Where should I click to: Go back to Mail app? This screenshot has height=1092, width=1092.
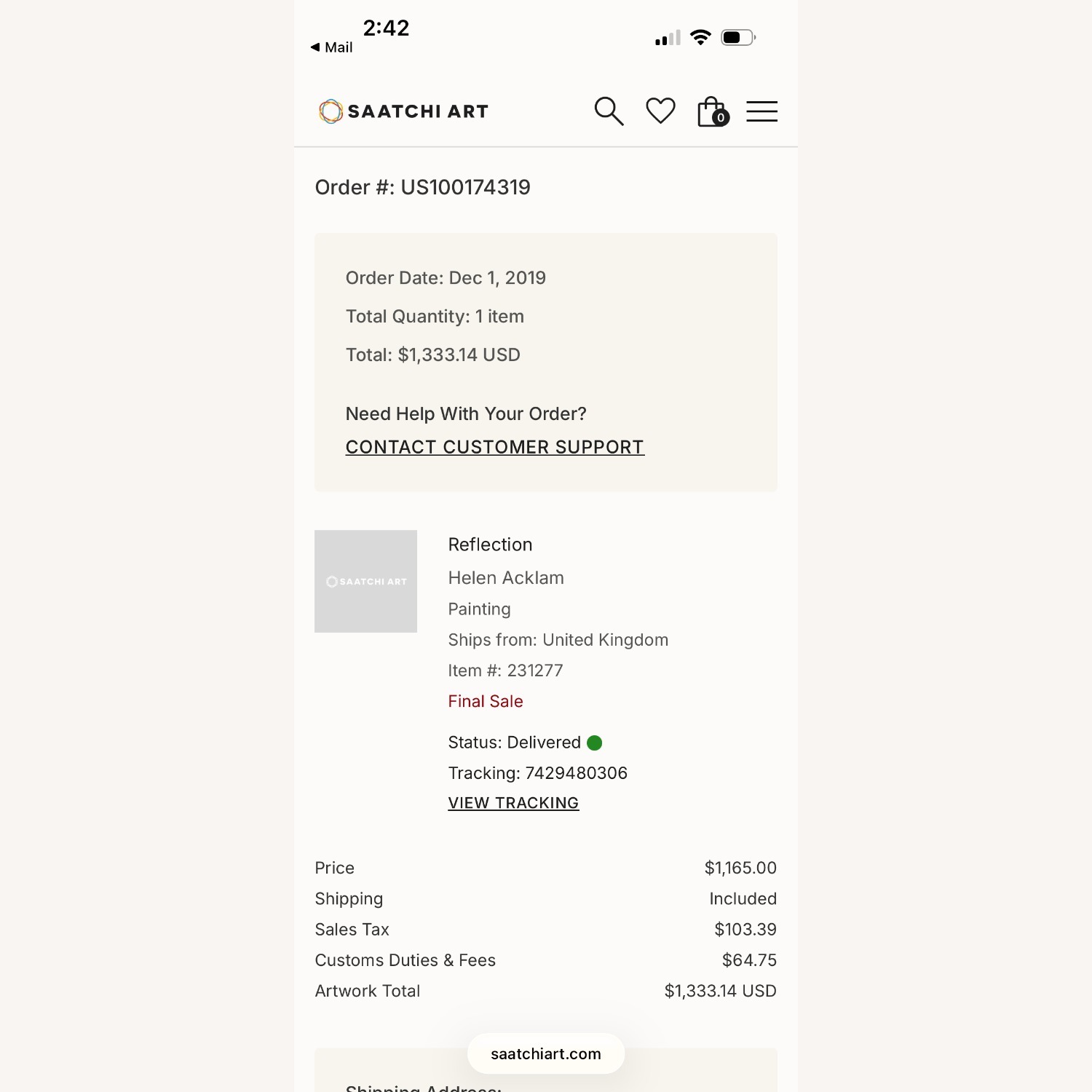pos(332,47)
